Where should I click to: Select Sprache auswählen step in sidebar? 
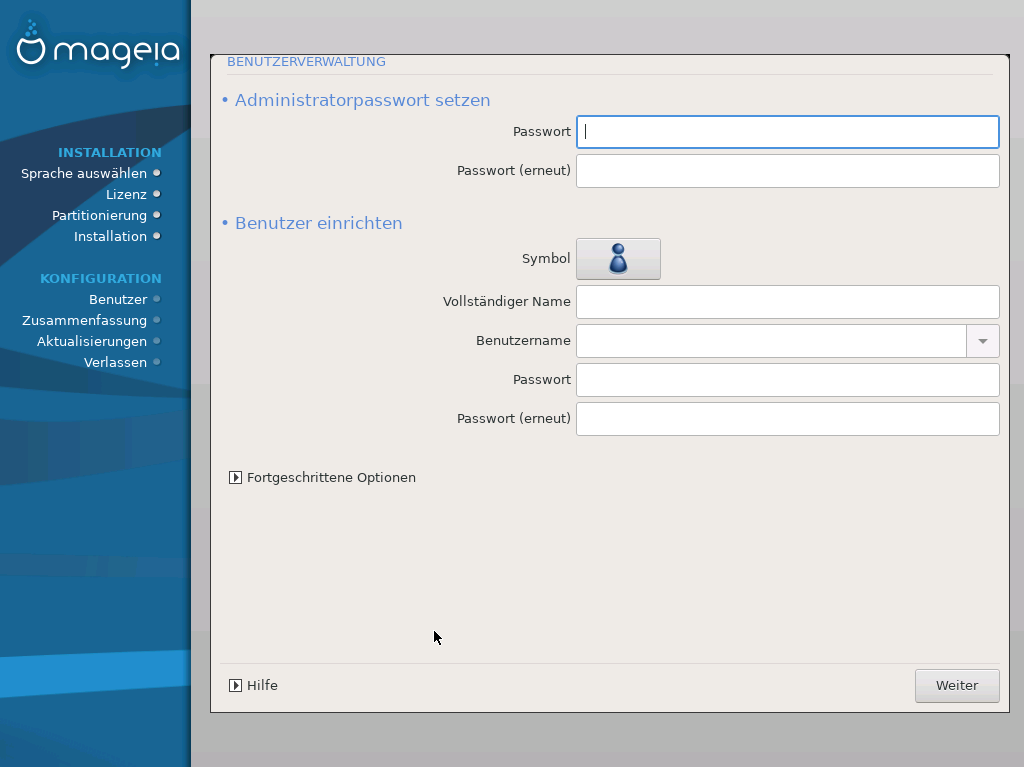click(84, 174)
